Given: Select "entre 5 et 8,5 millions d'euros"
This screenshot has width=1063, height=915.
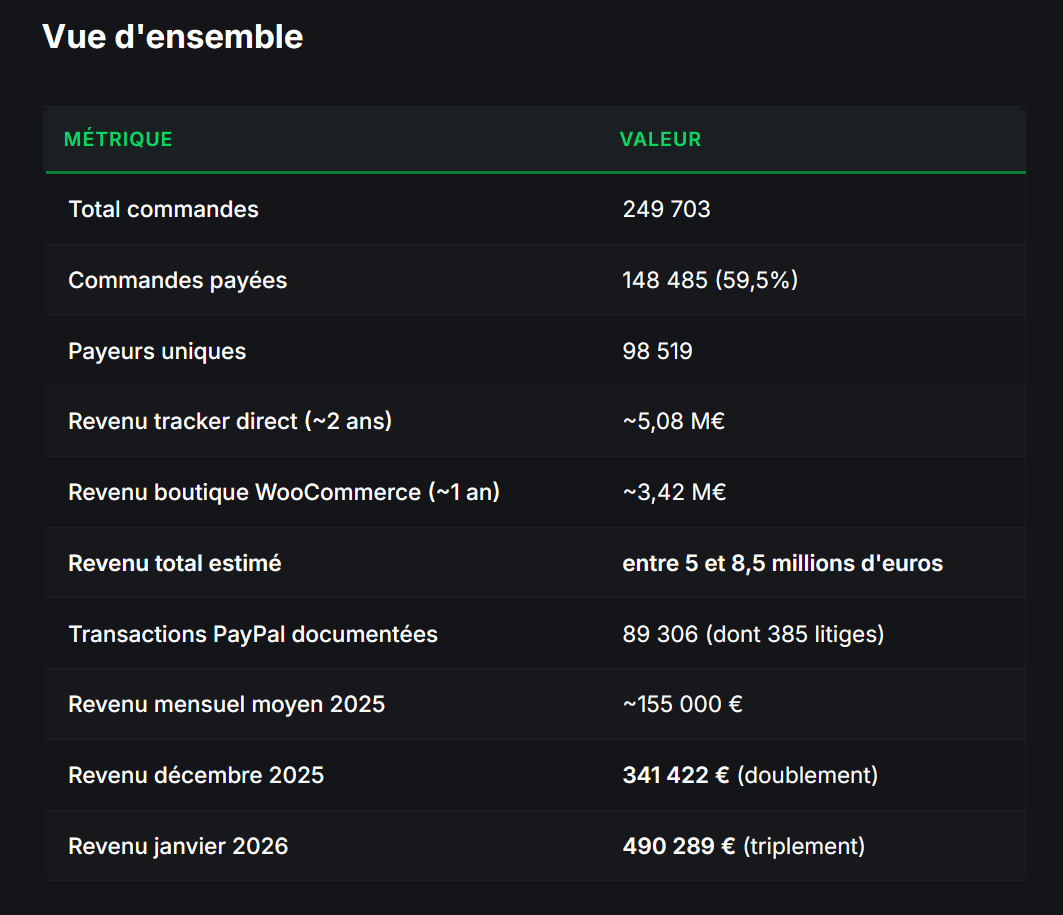Looking at the screenshot, I should pyautogui.click(x=782, y=563).
